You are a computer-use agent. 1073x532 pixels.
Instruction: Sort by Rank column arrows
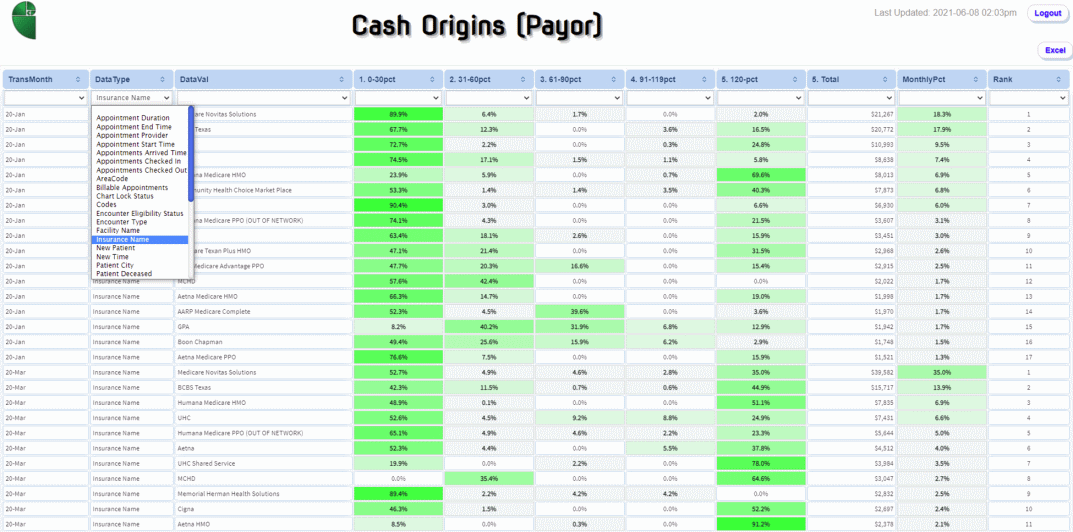point(1061,80)
